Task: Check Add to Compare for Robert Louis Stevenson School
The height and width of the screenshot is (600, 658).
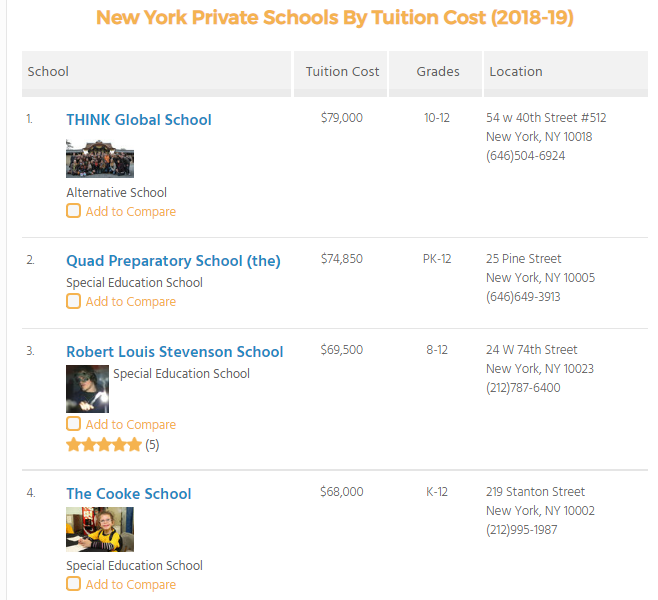Action: point(73,424)
